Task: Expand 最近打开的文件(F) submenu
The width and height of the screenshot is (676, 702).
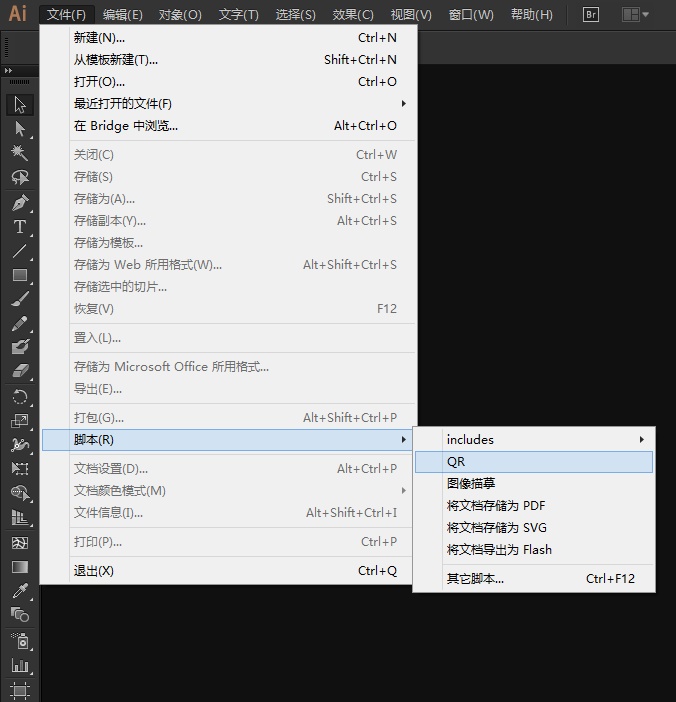Action: (x=228, y=103)
